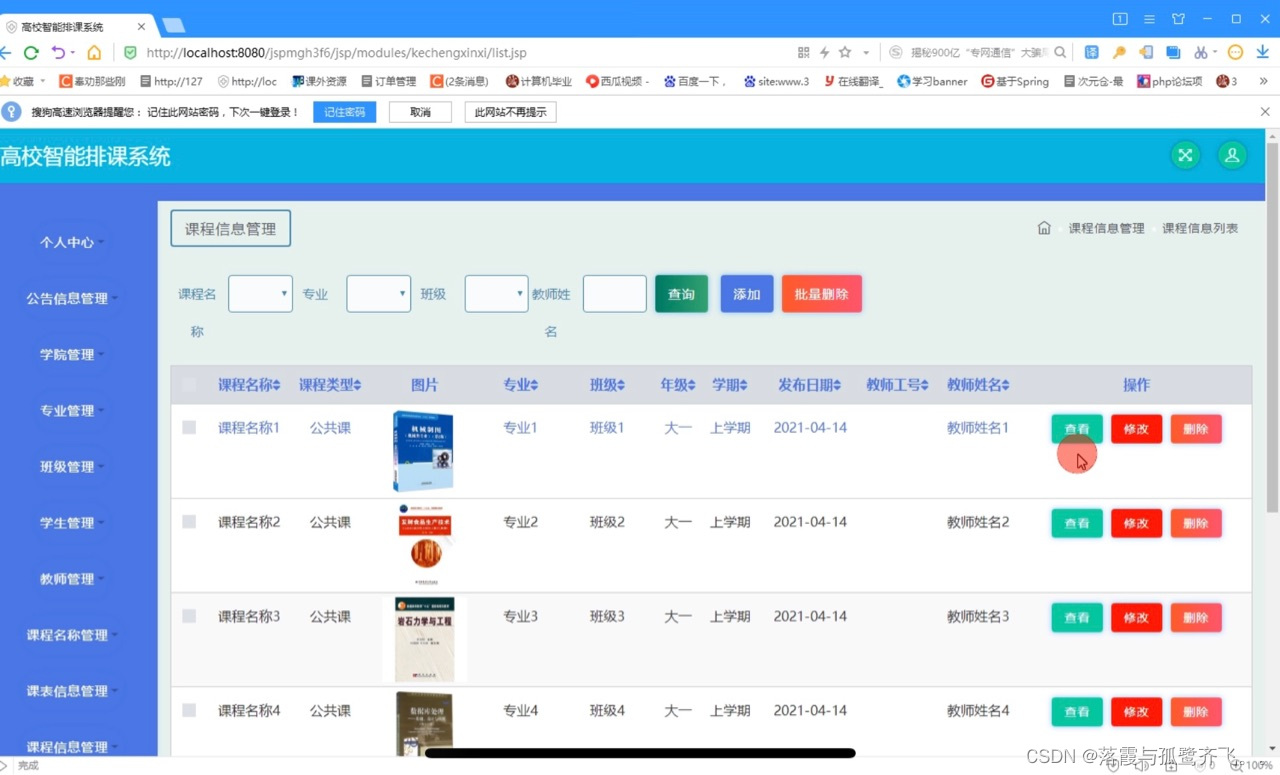
Task: Expand the screenshot tool dropdown arrow
Action: (1215, 53)
